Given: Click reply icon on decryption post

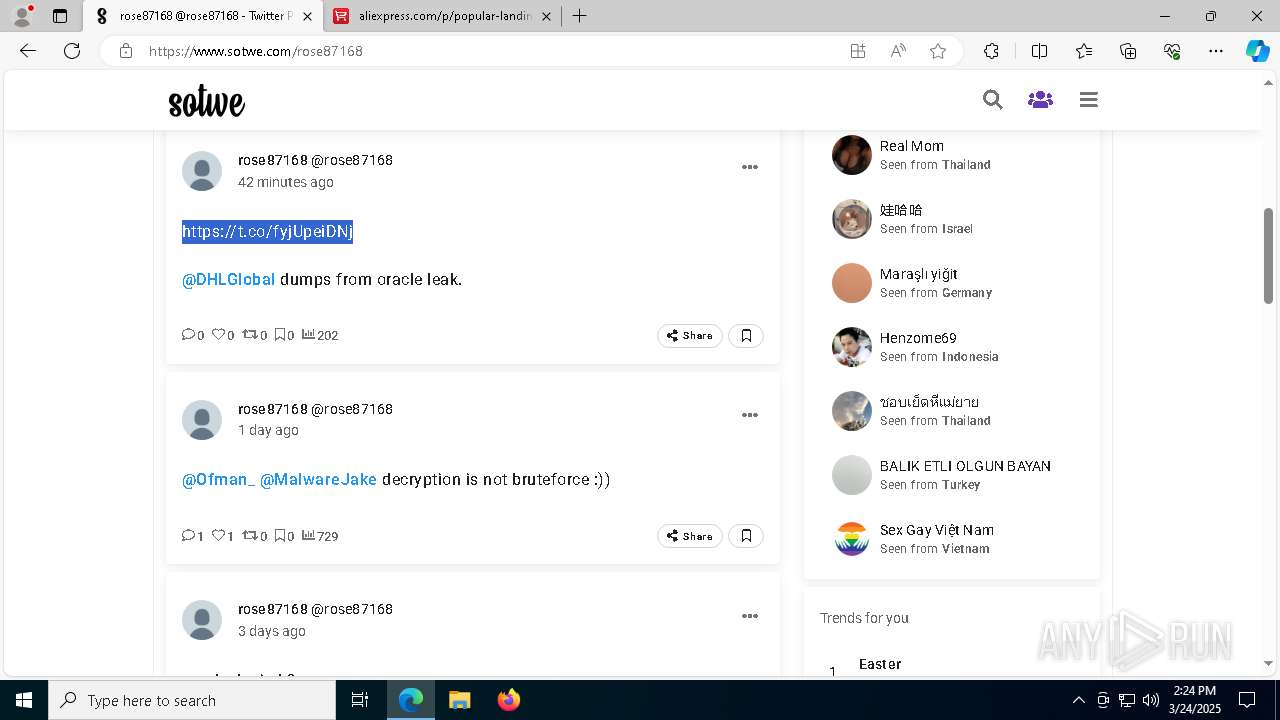Looking at the screenshot, I should pos(188,536).
